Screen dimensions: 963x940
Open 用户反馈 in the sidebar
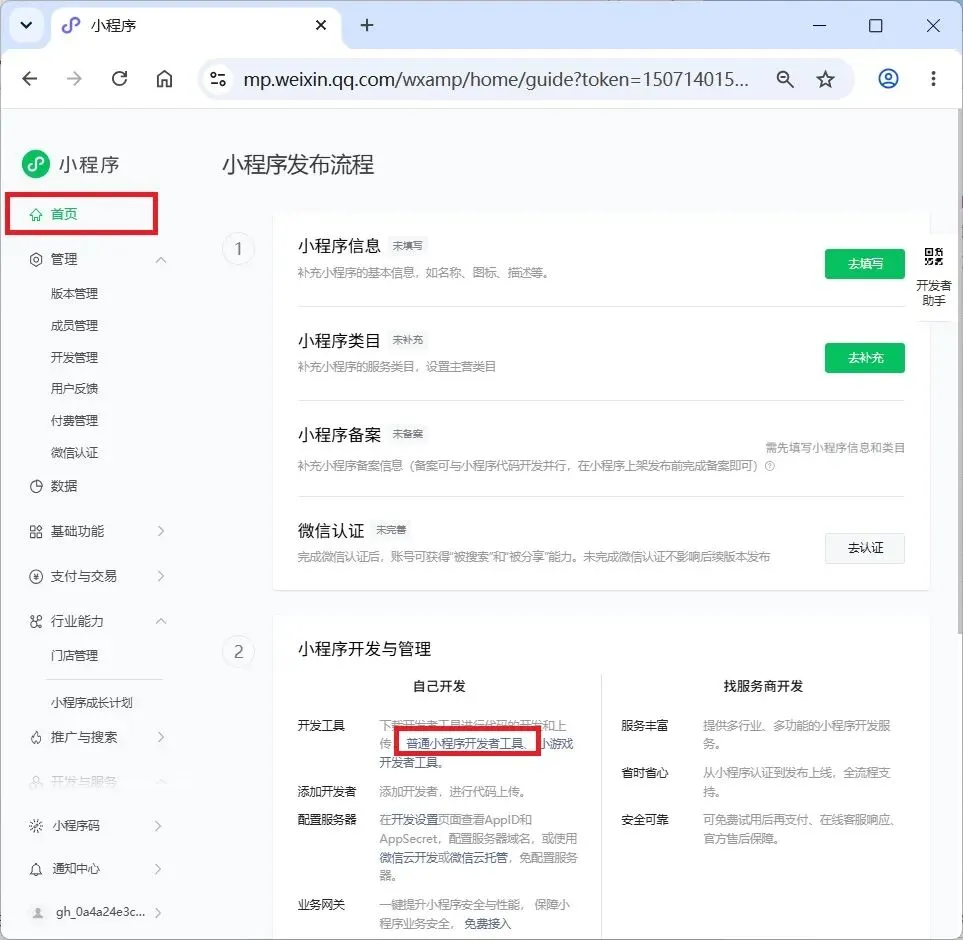[74, 389]
